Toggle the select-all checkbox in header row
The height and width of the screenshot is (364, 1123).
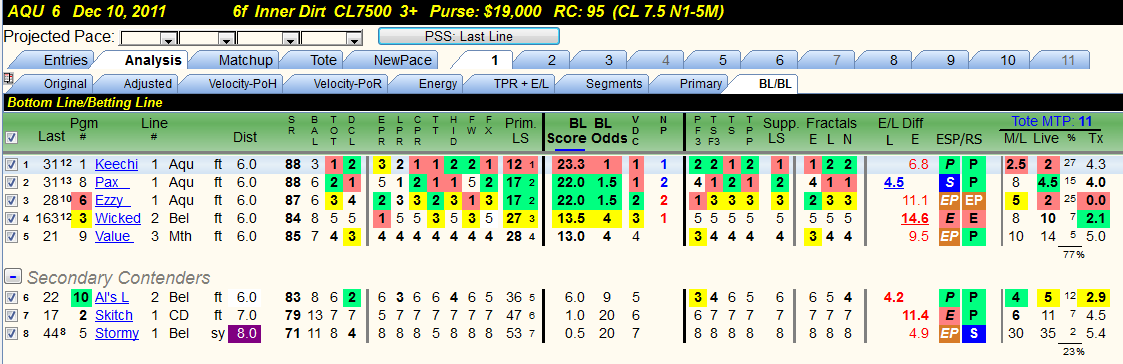[11, 137]
